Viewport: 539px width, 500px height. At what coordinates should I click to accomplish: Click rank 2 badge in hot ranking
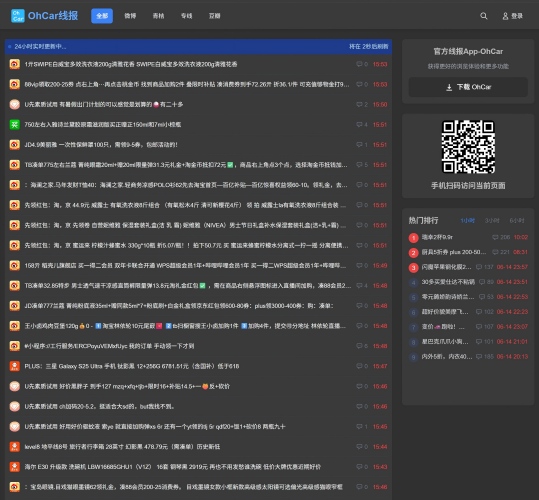413,253
